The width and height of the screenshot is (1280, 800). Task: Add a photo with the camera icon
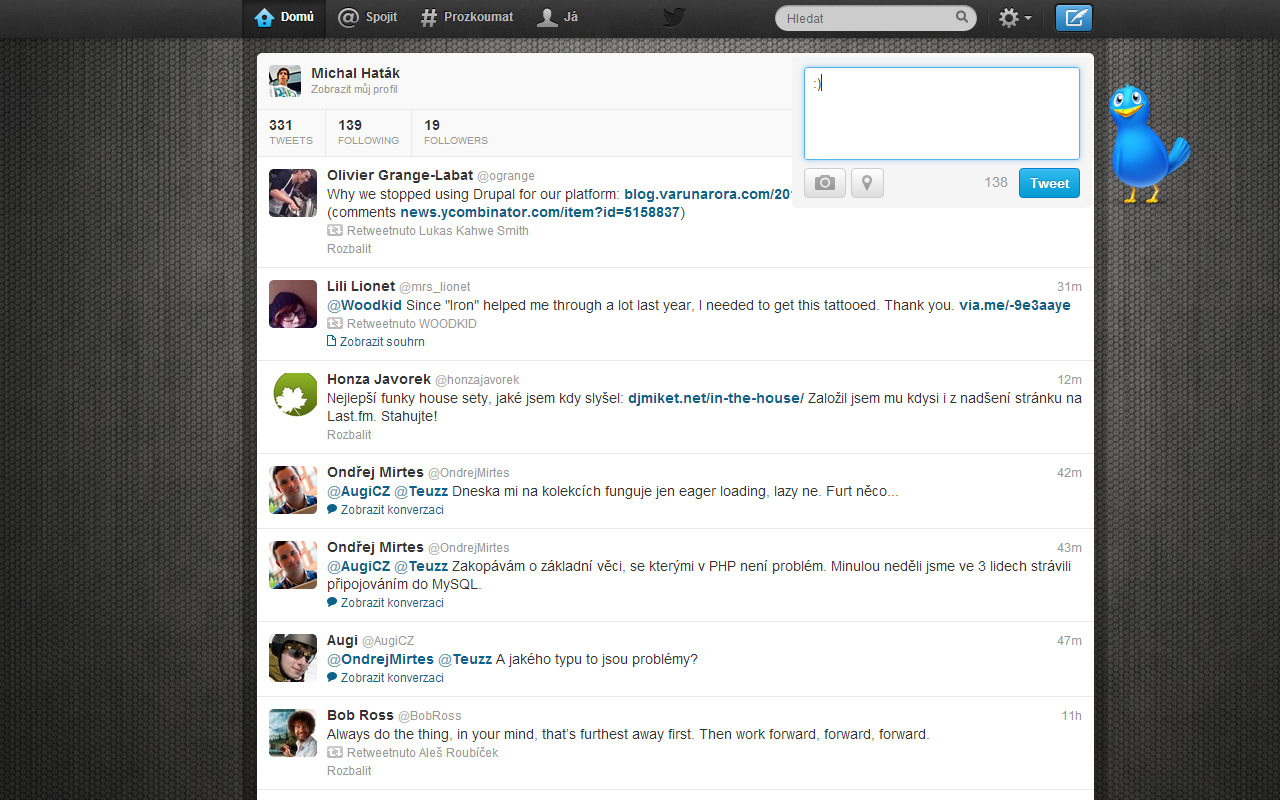coord(825,183)
